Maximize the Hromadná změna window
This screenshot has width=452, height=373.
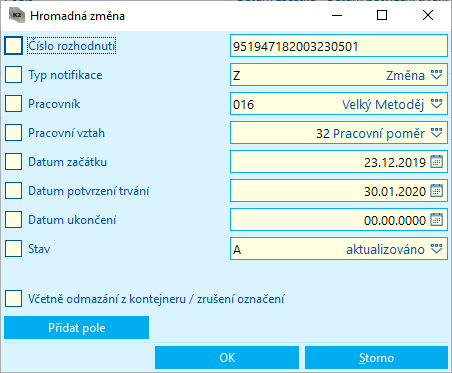382,15
